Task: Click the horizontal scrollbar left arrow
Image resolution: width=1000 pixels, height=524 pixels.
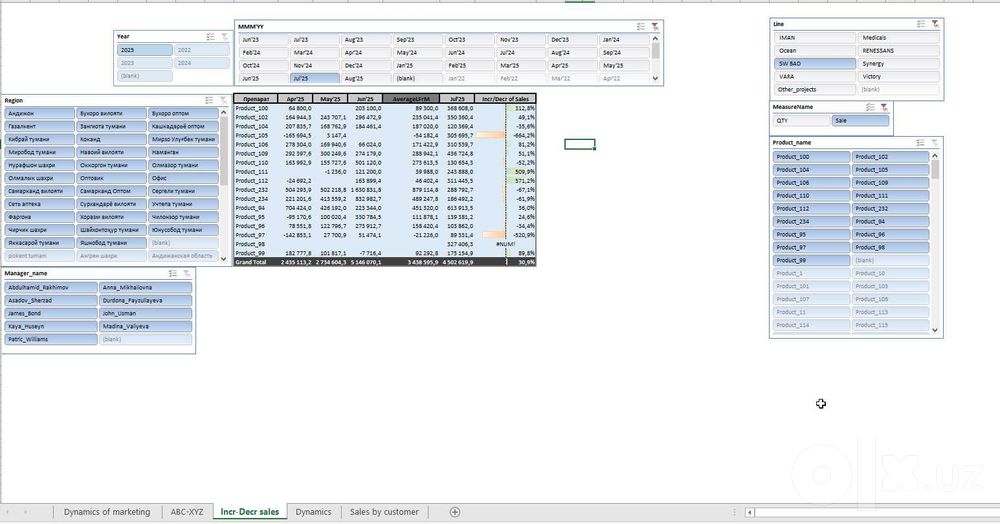Action: (x=749, y=512)
